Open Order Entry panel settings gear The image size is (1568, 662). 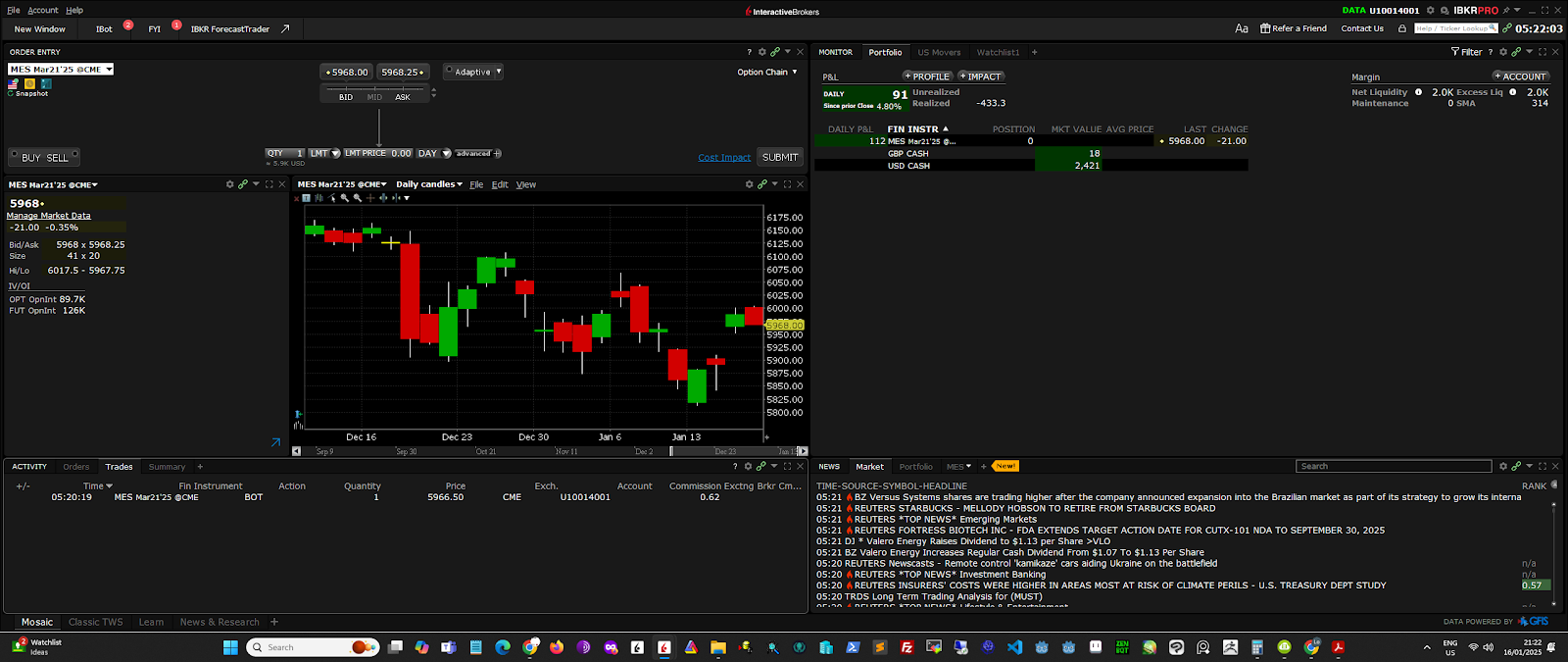(x=761, y=52)
